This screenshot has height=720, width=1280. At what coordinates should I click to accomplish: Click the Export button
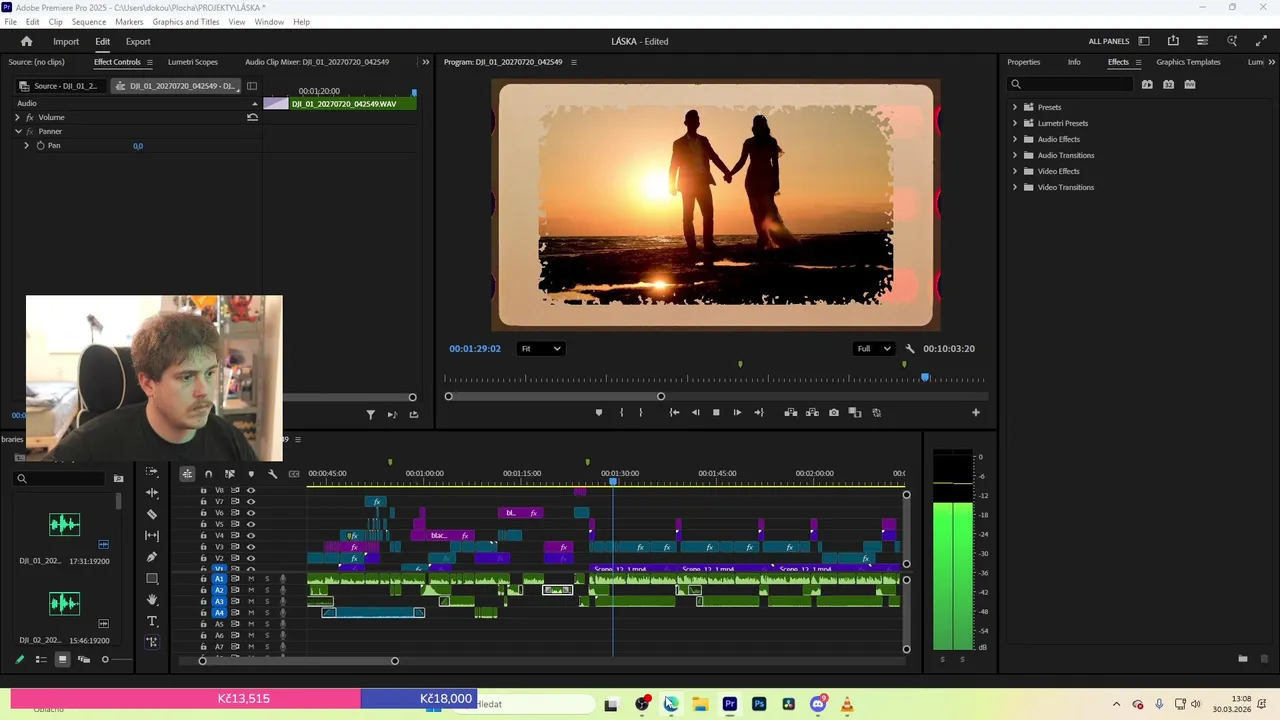(138, 42)
